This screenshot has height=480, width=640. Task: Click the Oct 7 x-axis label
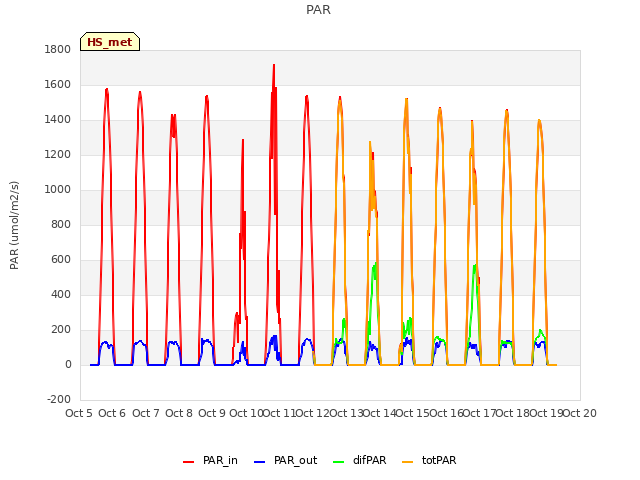point(146,413)
